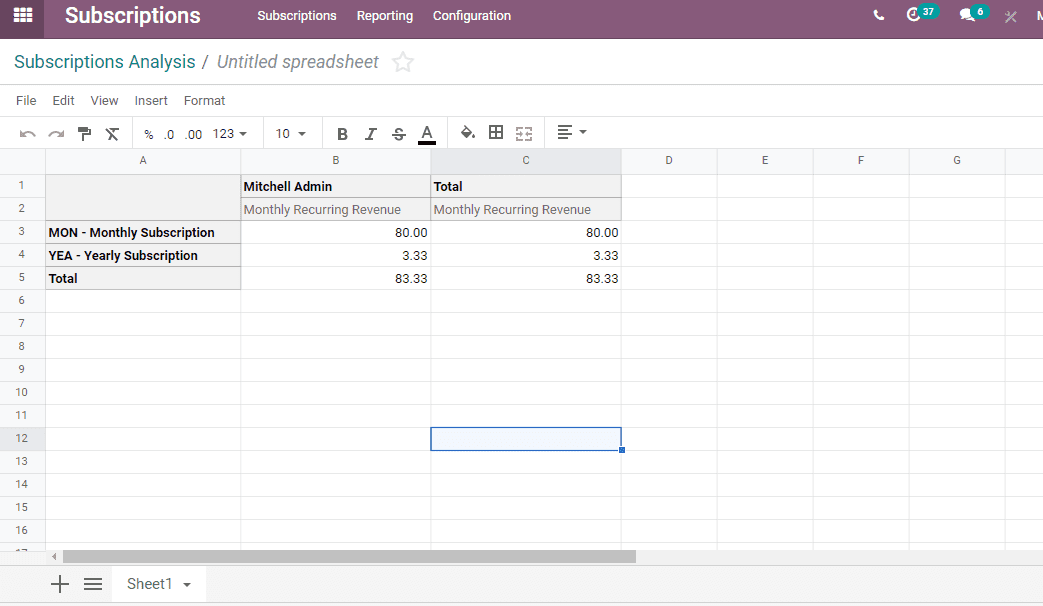
Task: Open the Borders icon in the toolbar
Action: (496, 132)
